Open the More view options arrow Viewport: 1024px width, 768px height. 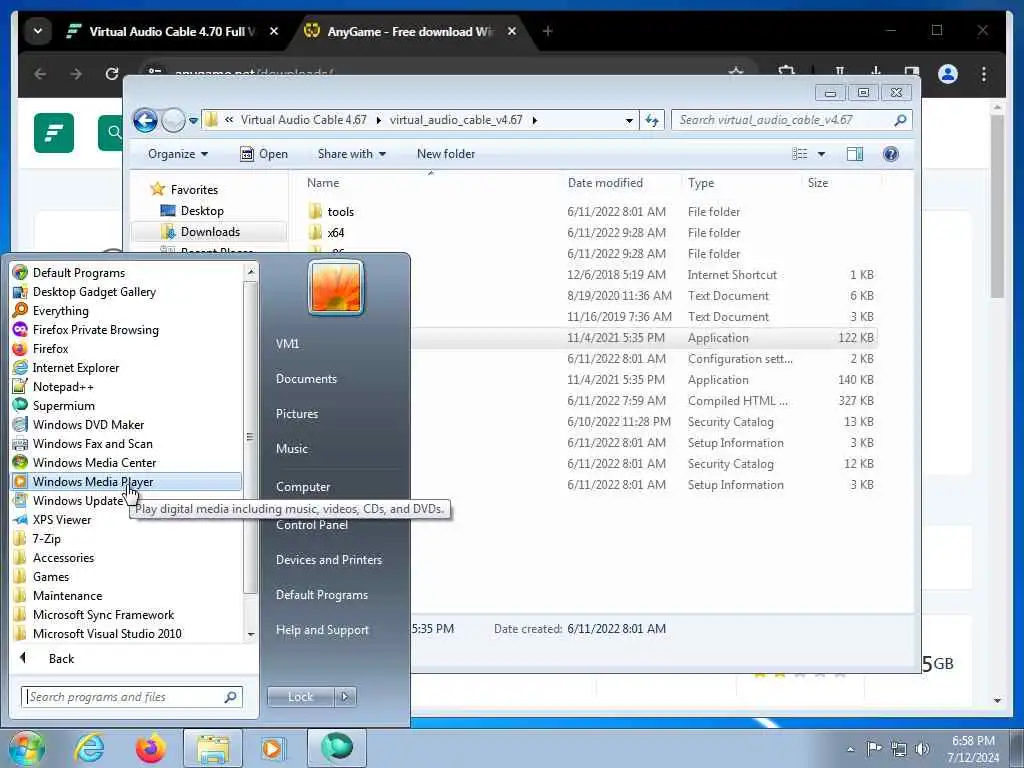(822, 154)
